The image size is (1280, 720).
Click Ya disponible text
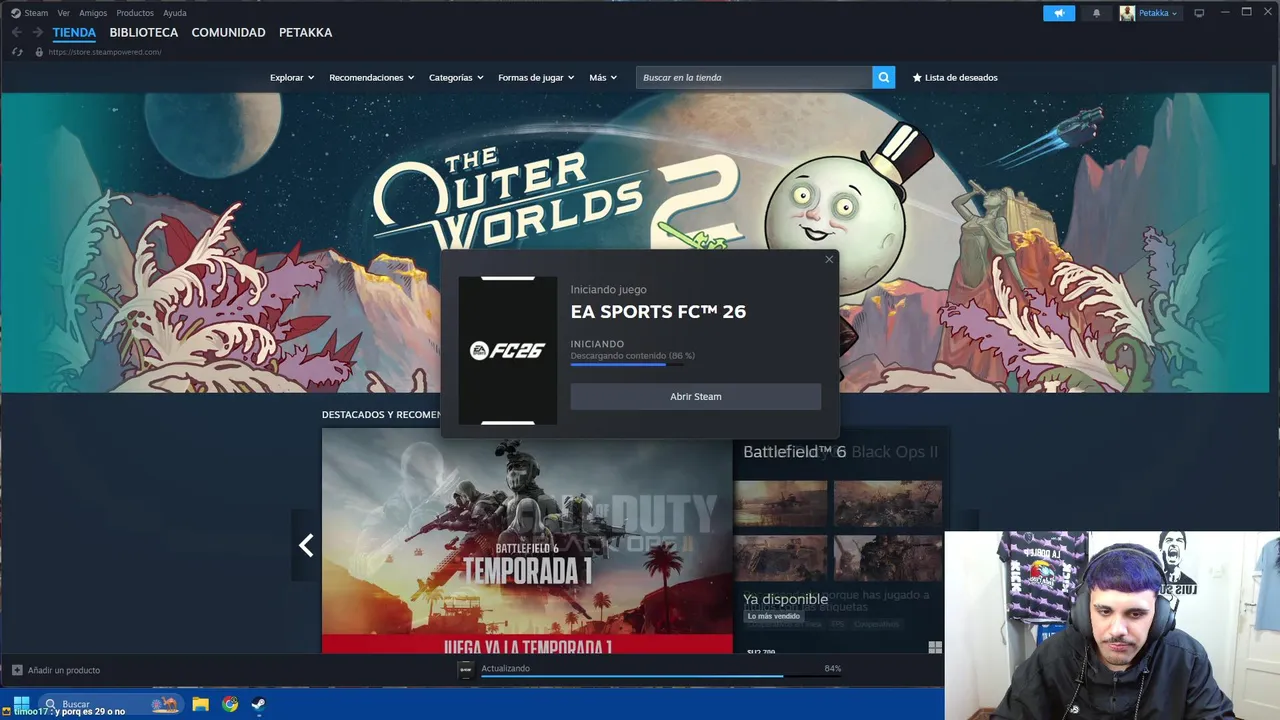click(785, 599)
